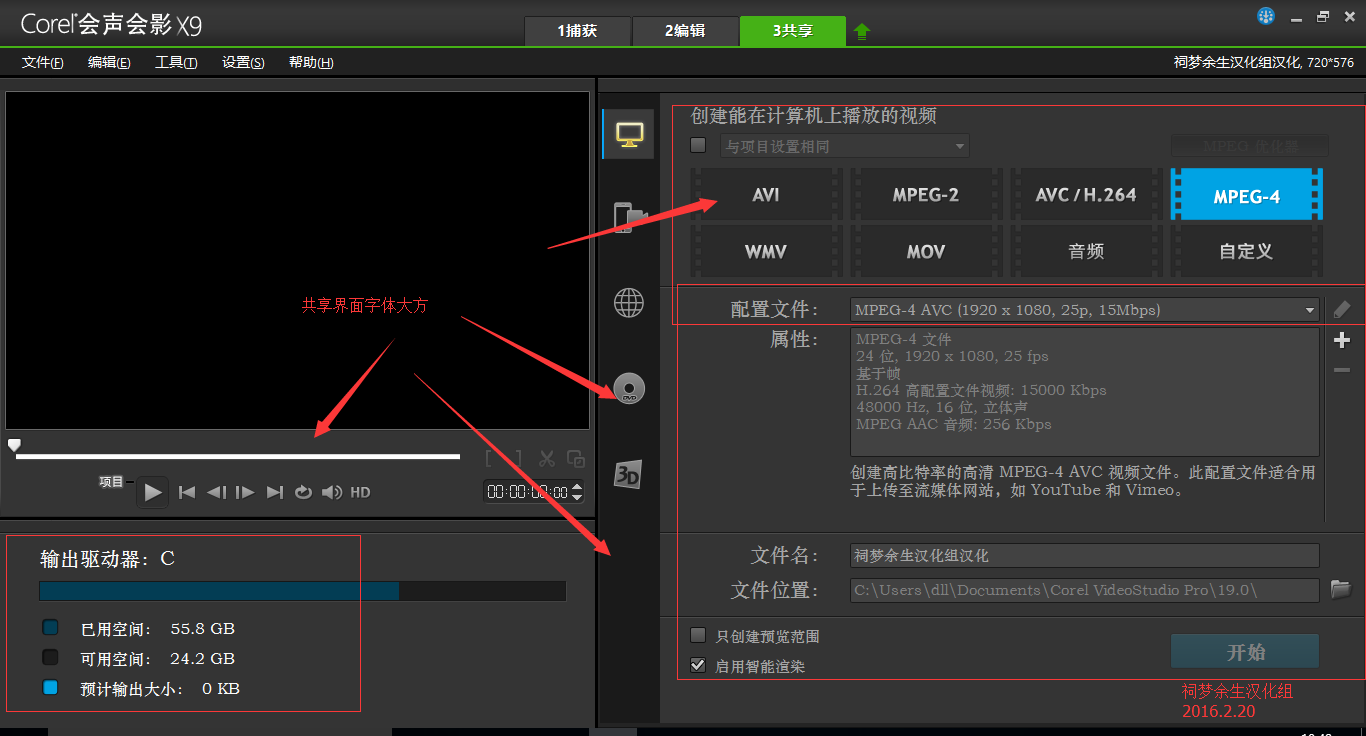
Task: Choose the MOV format
Action: (x=926, y=251)
